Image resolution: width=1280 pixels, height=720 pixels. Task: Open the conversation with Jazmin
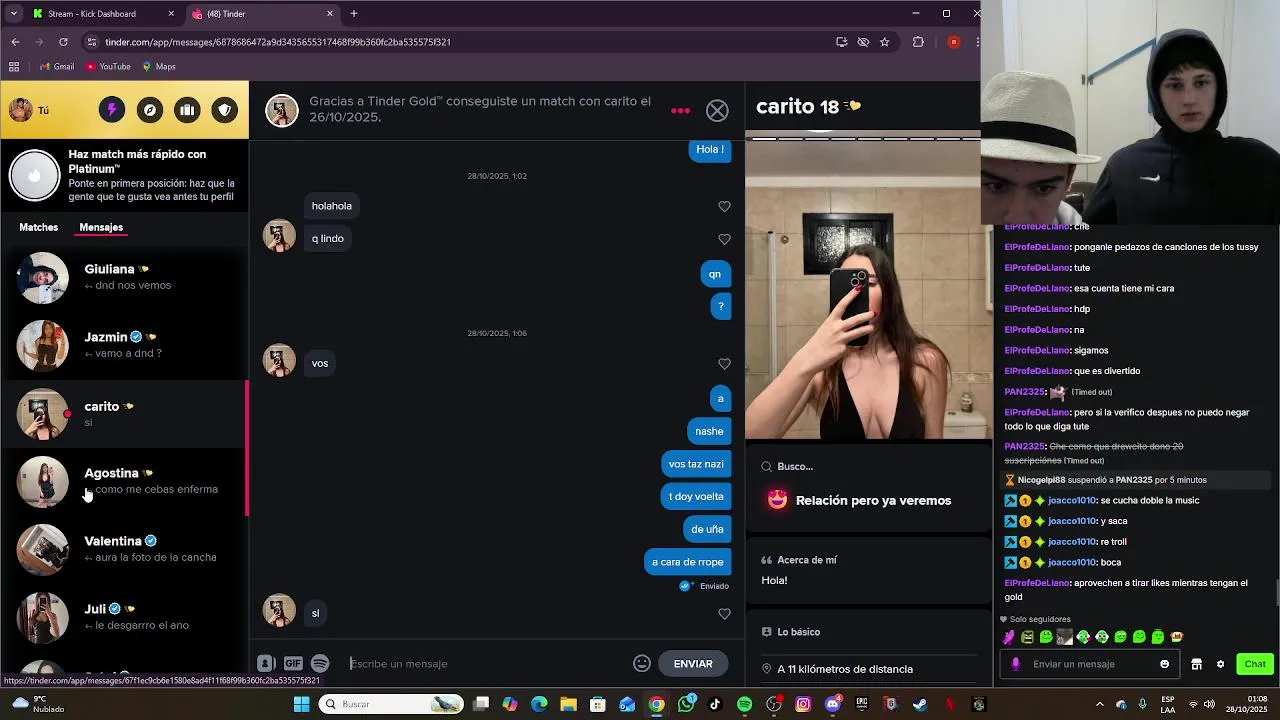coord(124,345)
